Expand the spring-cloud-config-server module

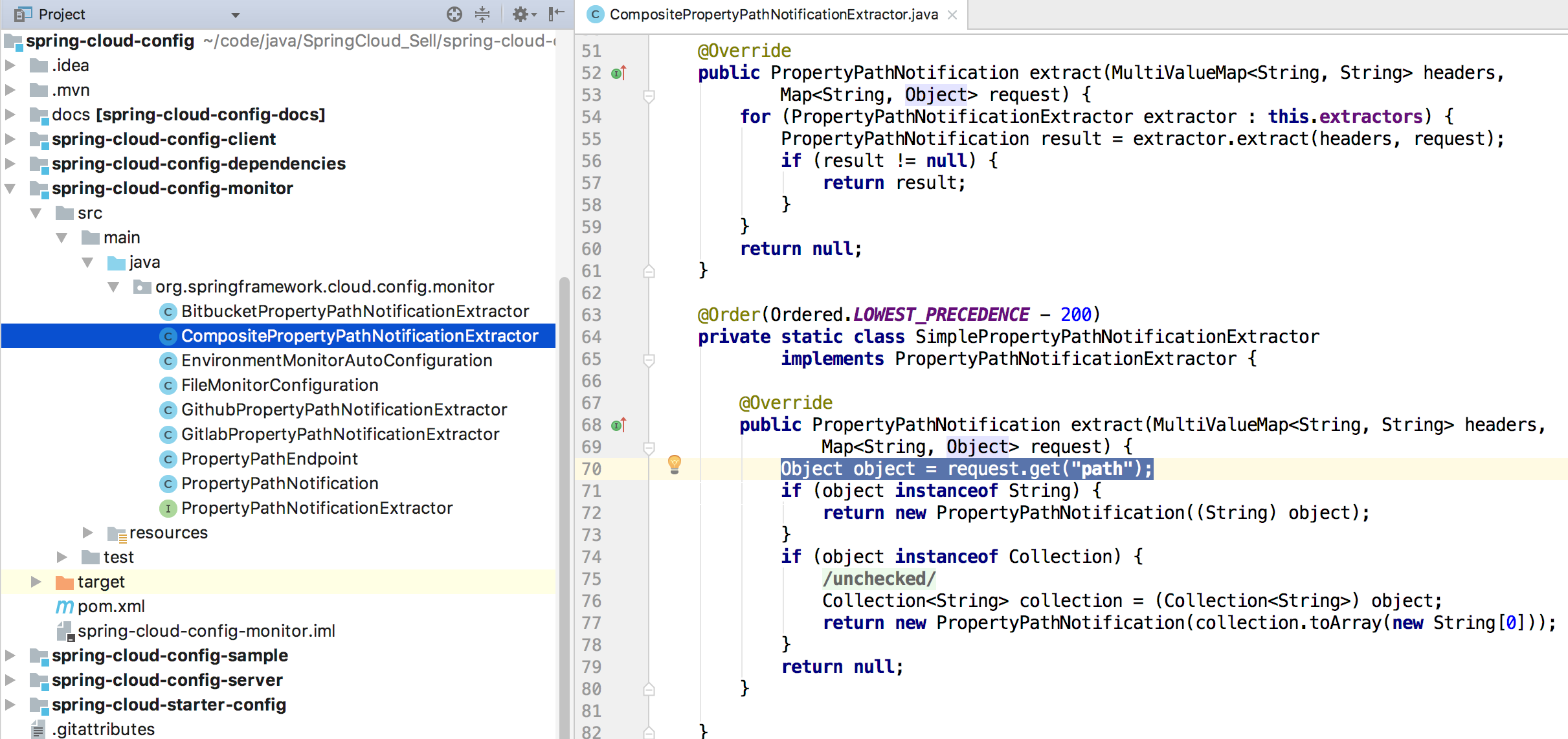(10, 680)
